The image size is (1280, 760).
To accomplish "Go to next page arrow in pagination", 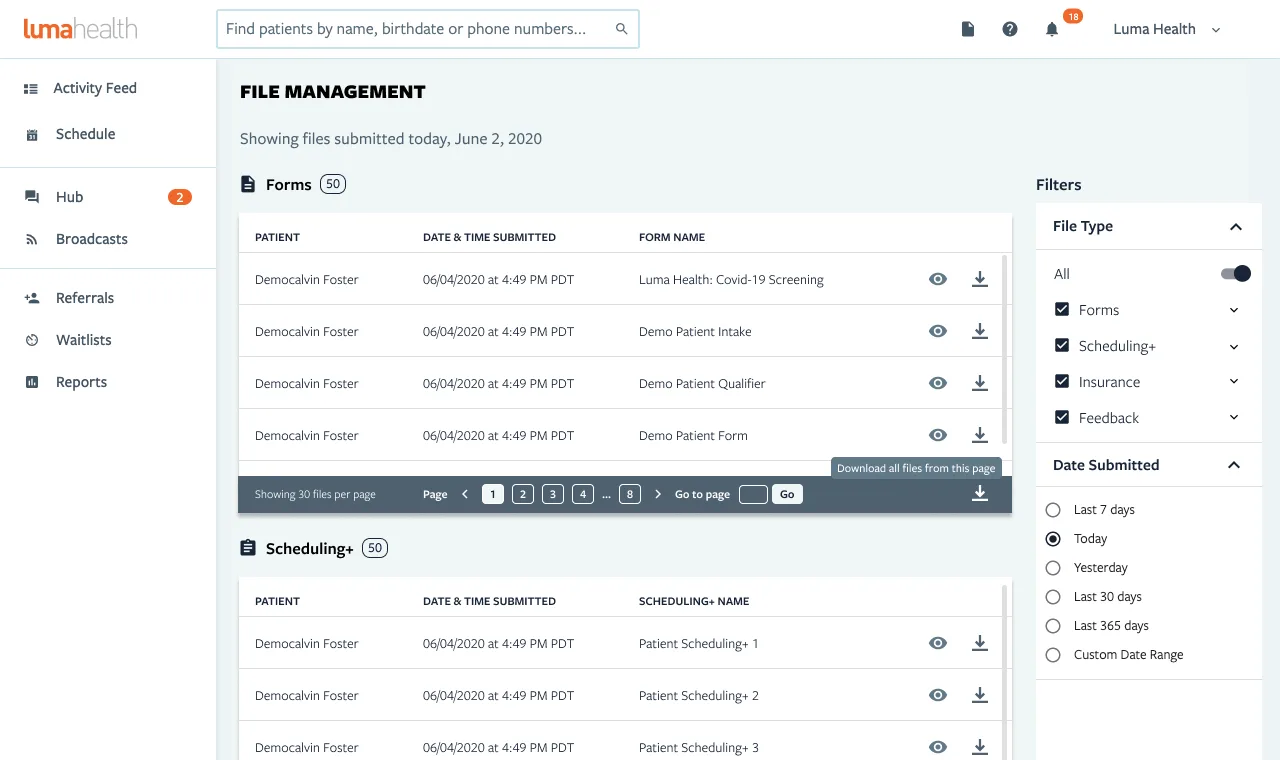I will 657,494.
